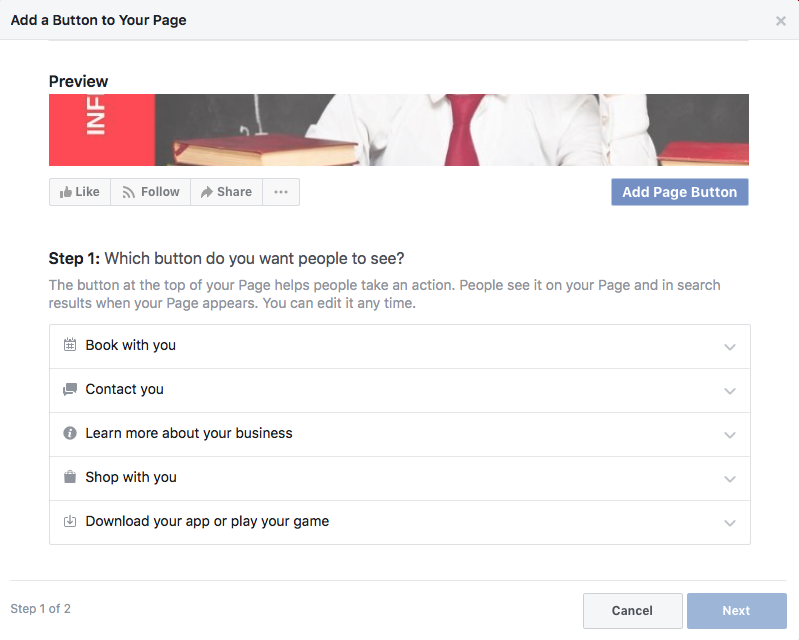
Task: Select the Contact you option
Action: (125, 389)
